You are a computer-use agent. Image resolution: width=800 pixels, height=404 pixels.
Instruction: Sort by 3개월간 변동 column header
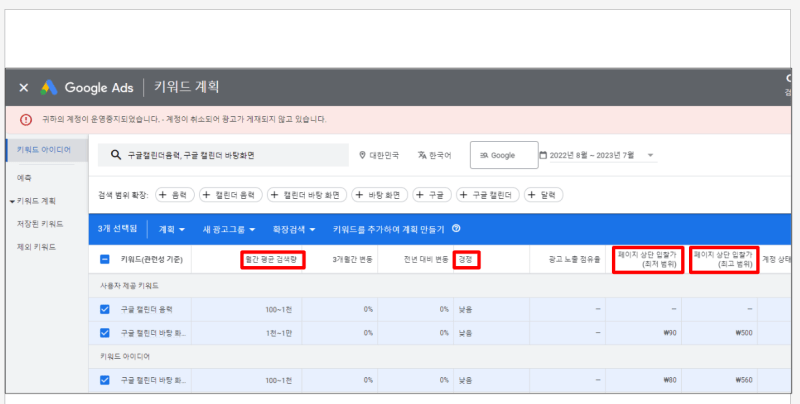tap(352, 259)
